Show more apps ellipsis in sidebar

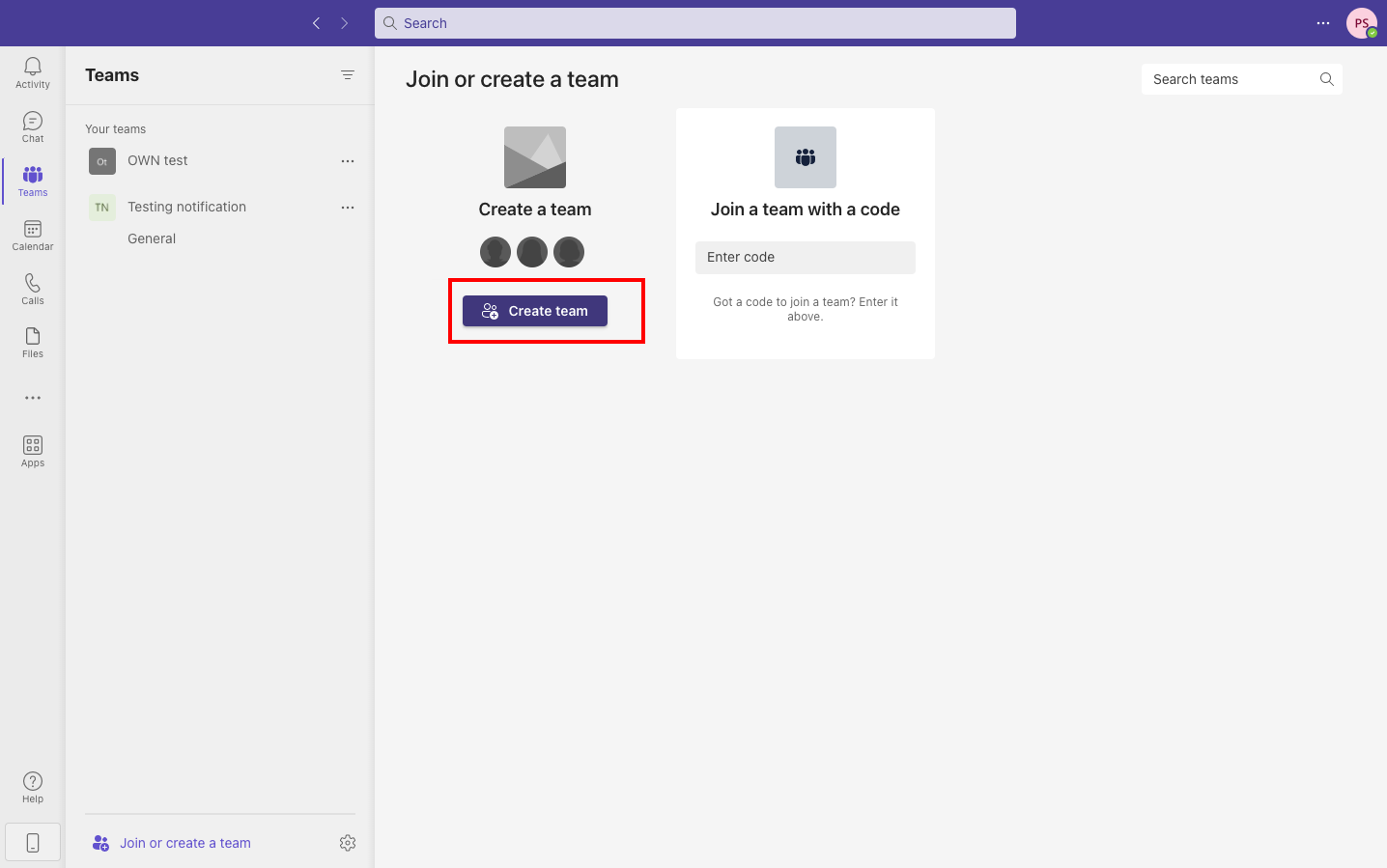click(x=33, y=398)
